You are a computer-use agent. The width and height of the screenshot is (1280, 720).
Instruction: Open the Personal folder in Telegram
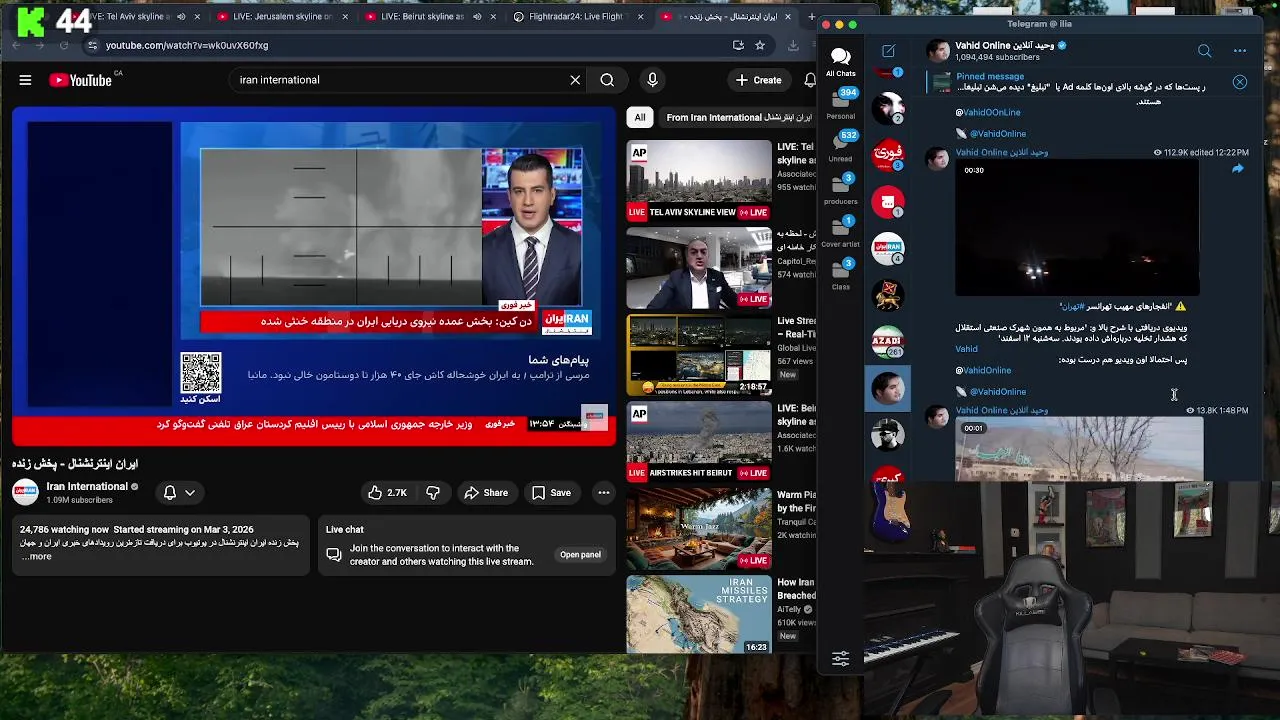point(841,104)
